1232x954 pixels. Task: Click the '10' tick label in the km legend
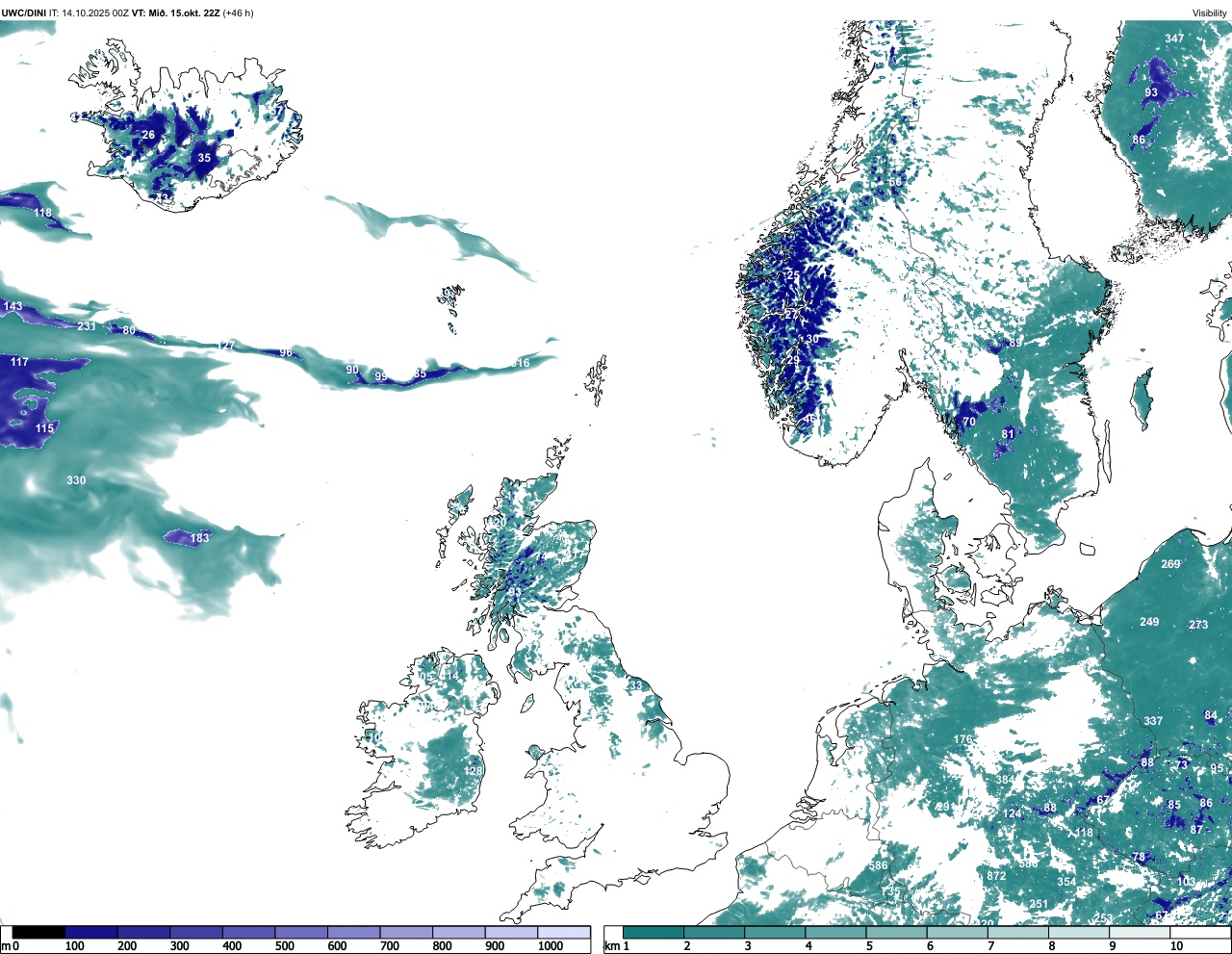pyautogui.click(x=1176, y=946)
